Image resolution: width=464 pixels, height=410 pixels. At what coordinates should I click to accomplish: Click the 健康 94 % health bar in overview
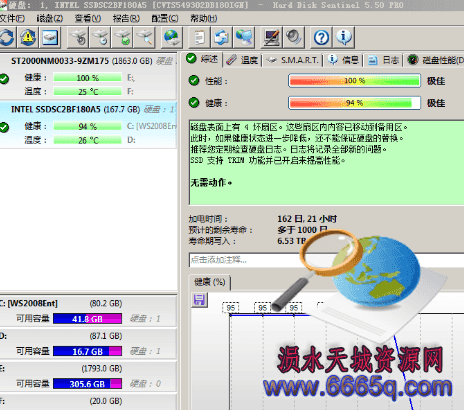354,103
